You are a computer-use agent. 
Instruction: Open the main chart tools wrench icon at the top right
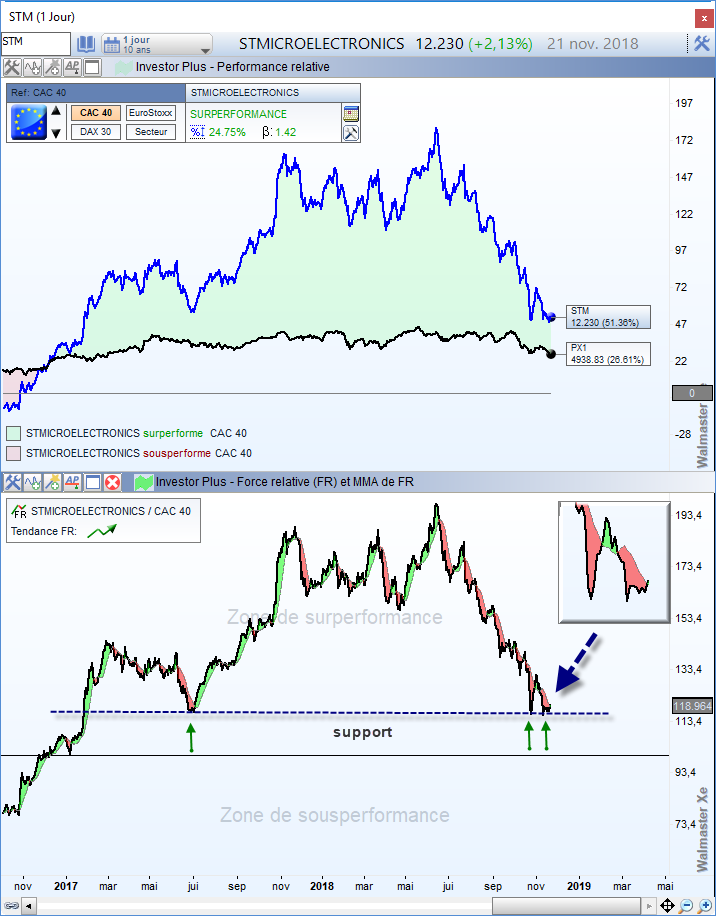click(x=701, y=43)
